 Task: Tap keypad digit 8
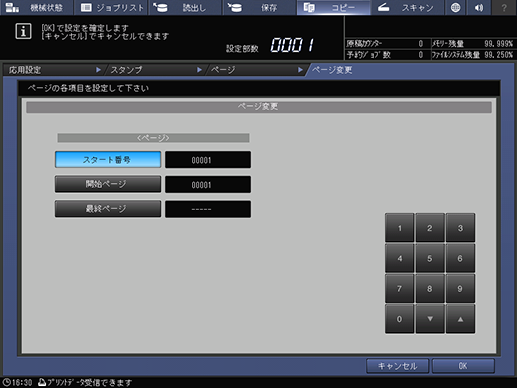point(430,288)
